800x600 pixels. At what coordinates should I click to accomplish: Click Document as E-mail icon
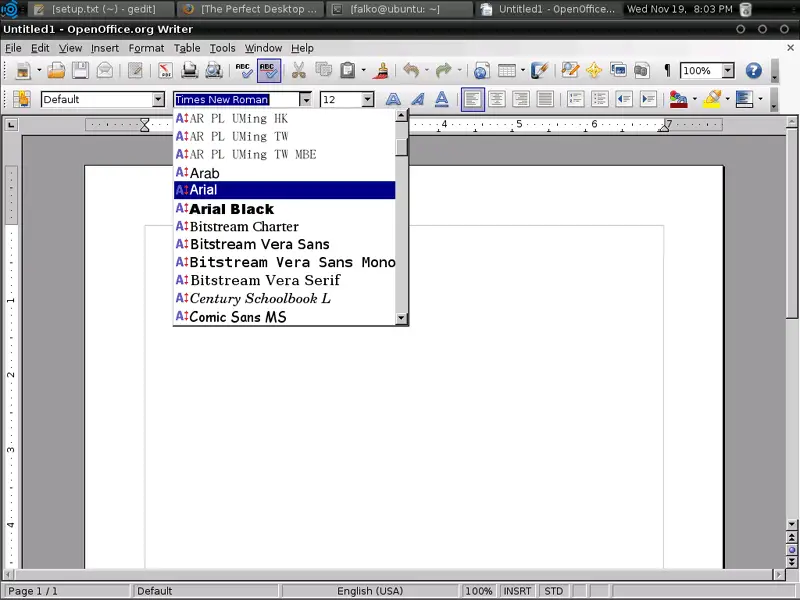click(x=105, y=70)
